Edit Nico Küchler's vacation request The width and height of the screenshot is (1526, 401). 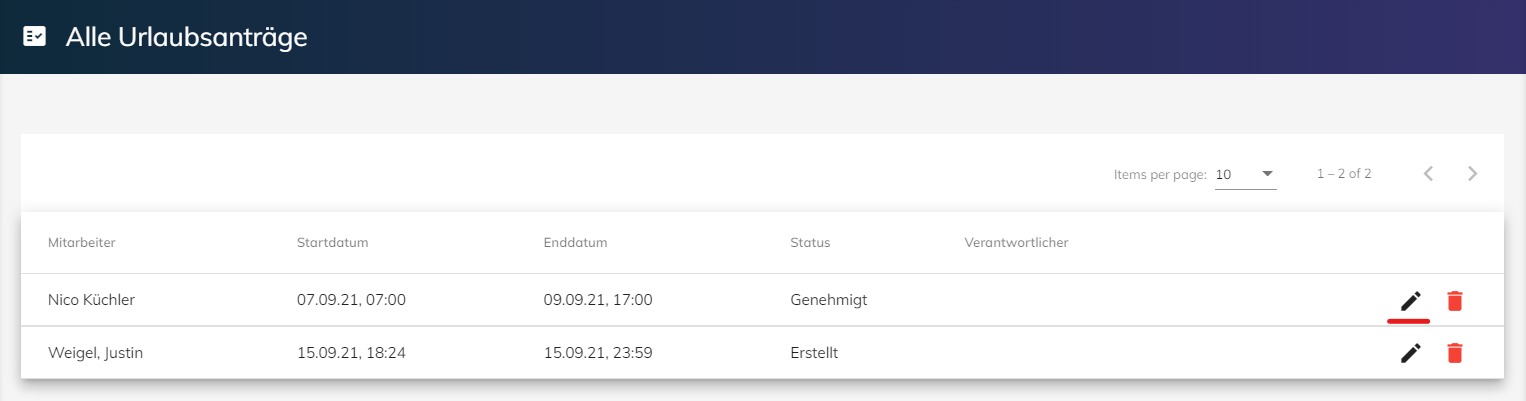(x=1410, y=300)
